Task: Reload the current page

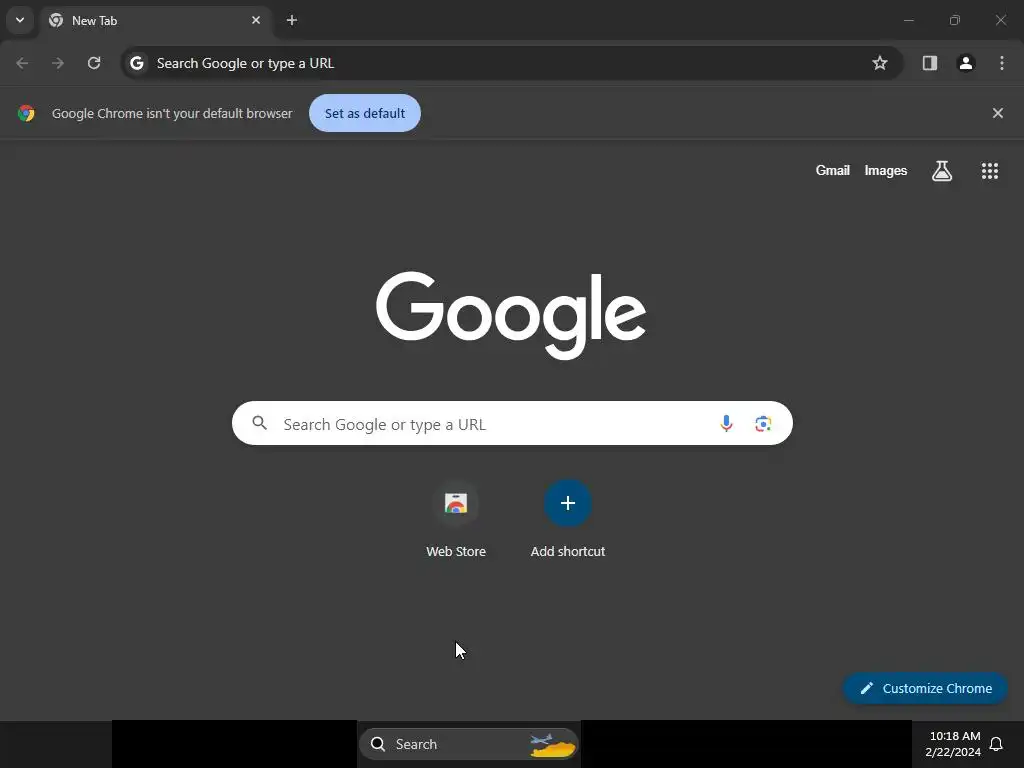Action: point(94,63)
